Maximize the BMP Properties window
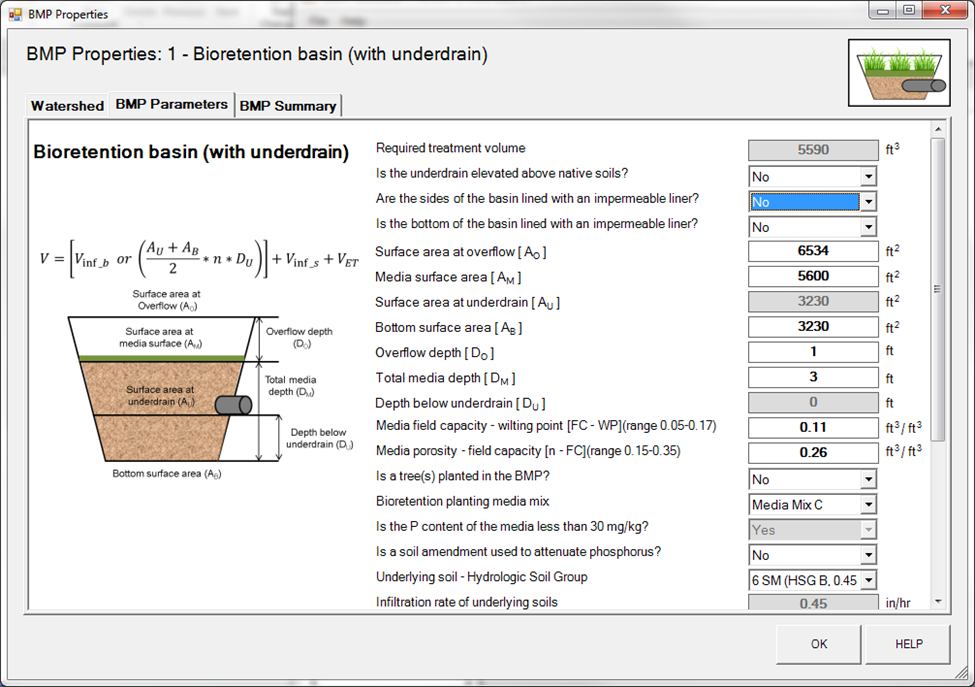The image size is (975, 687). (x=909, y=11)
